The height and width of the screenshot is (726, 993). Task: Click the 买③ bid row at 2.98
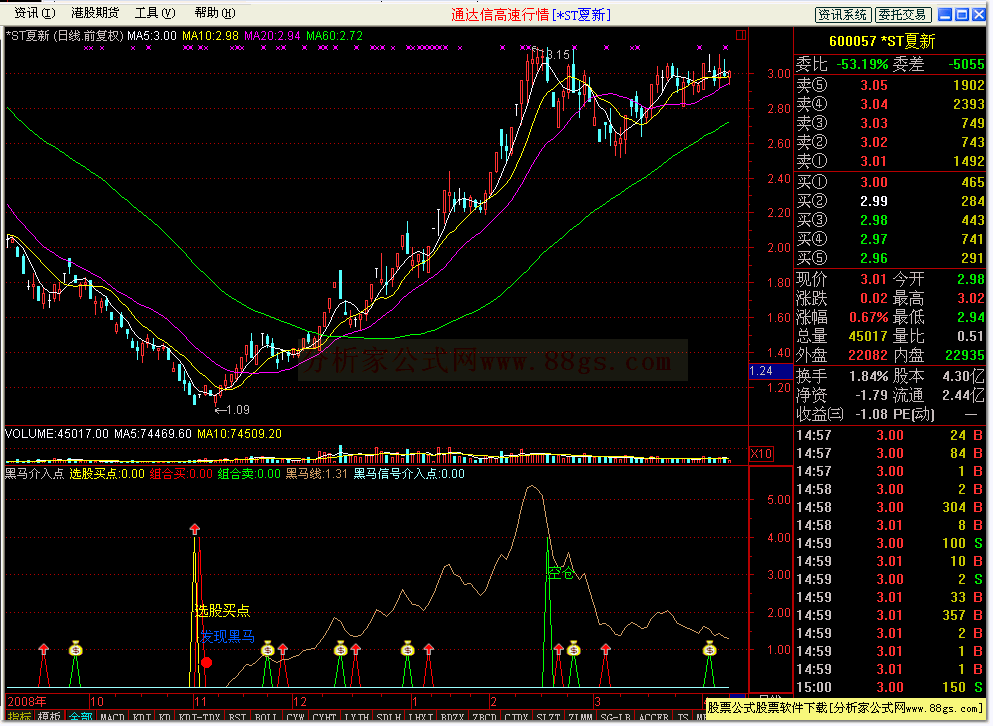coord(890,220)
